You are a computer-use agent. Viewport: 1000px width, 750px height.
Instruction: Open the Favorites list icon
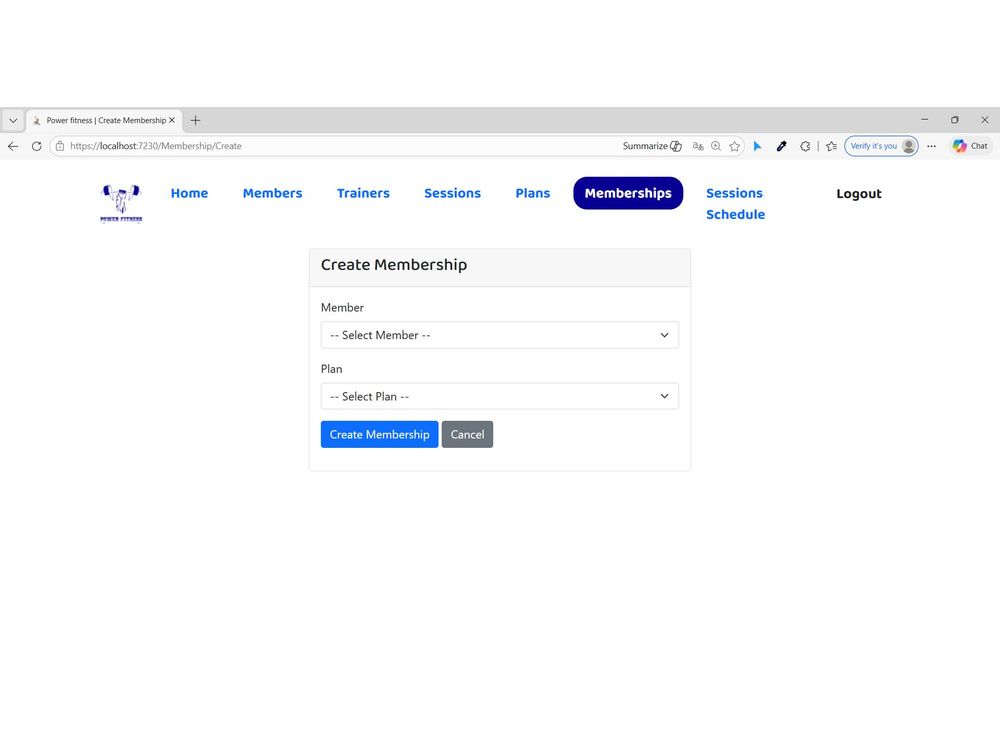pyautogui.click(x=832, y=146)
